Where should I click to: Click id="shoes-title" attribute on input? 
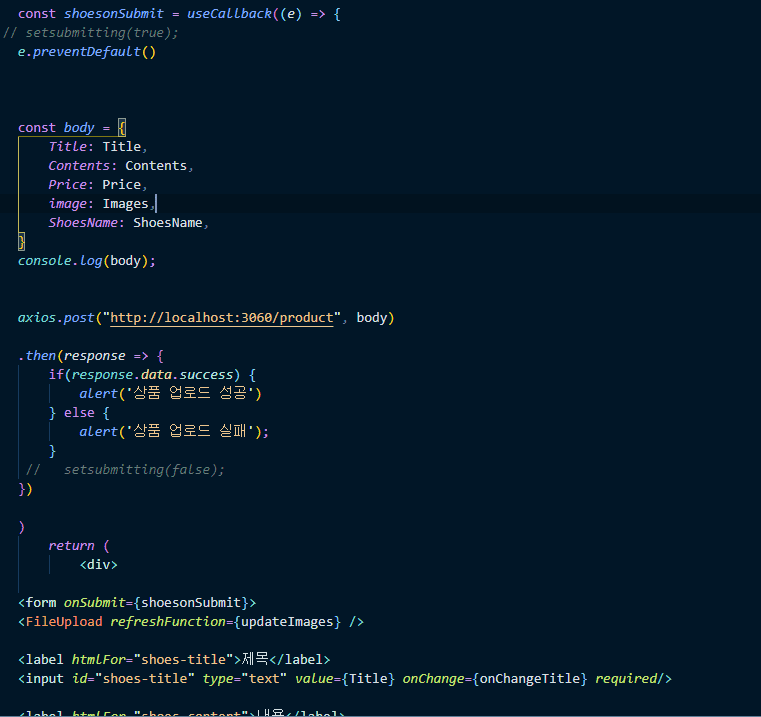[133, 679]
